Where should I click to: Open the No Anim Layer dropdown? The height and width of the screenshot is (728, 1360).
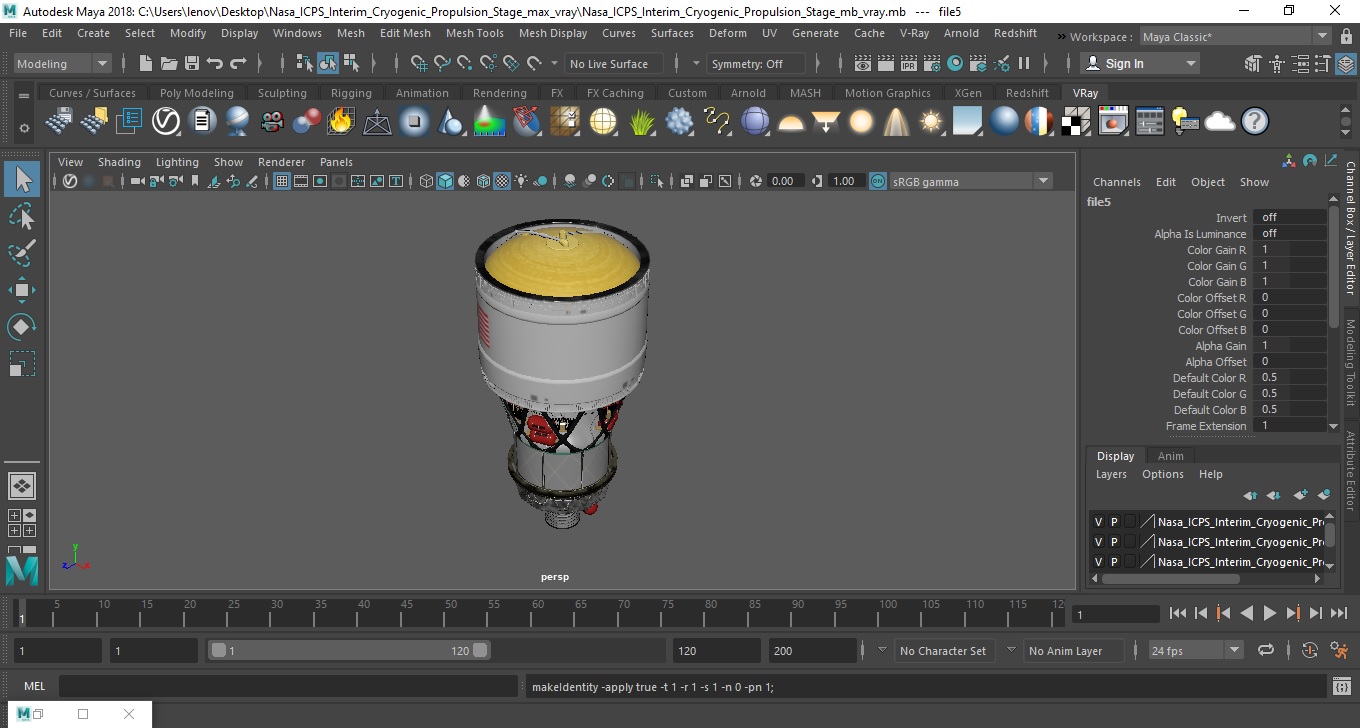click(1072, 650)
